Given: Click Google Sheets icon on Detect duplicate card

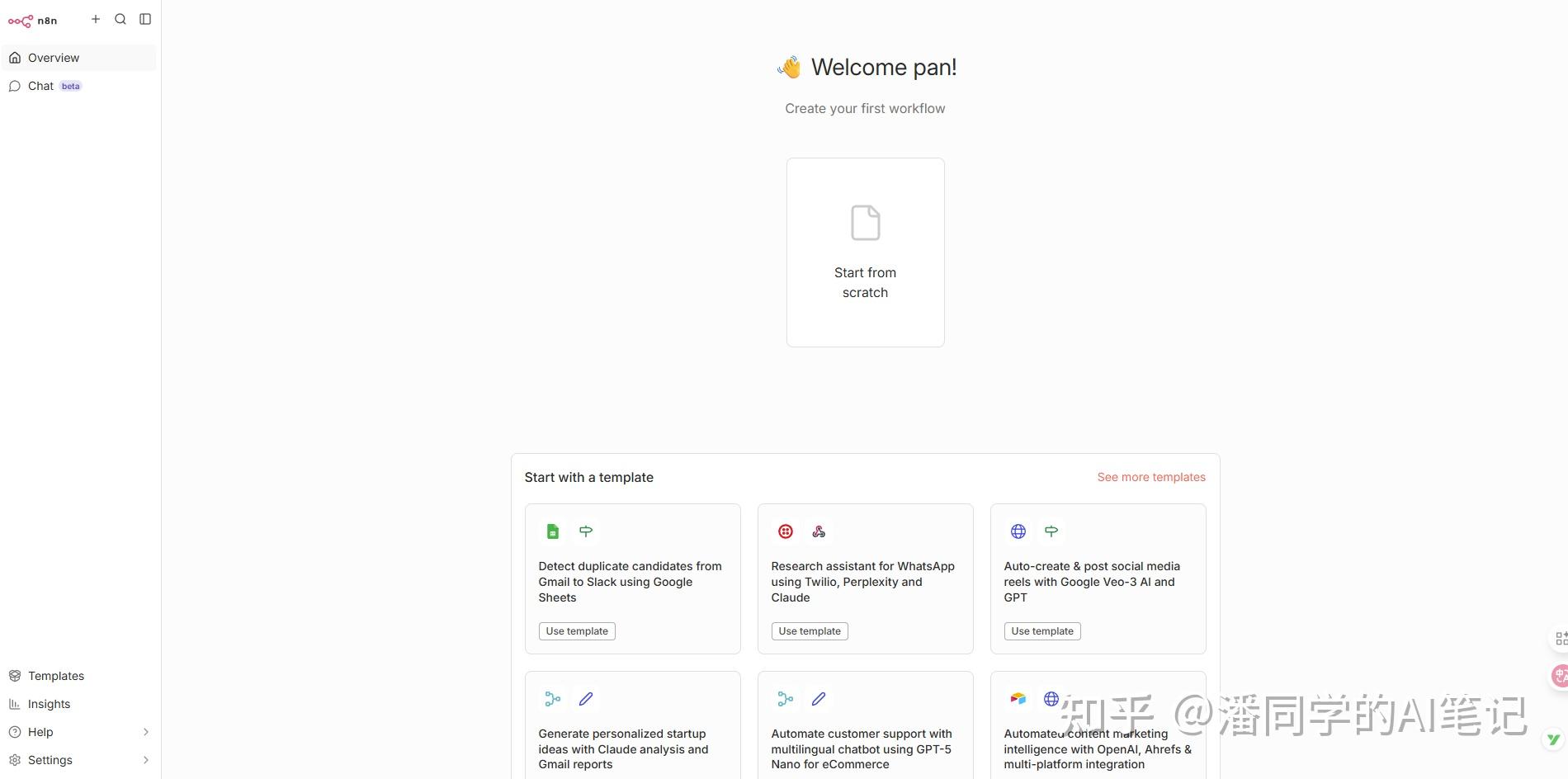Looking at the screenshot, I should [553, 531].
